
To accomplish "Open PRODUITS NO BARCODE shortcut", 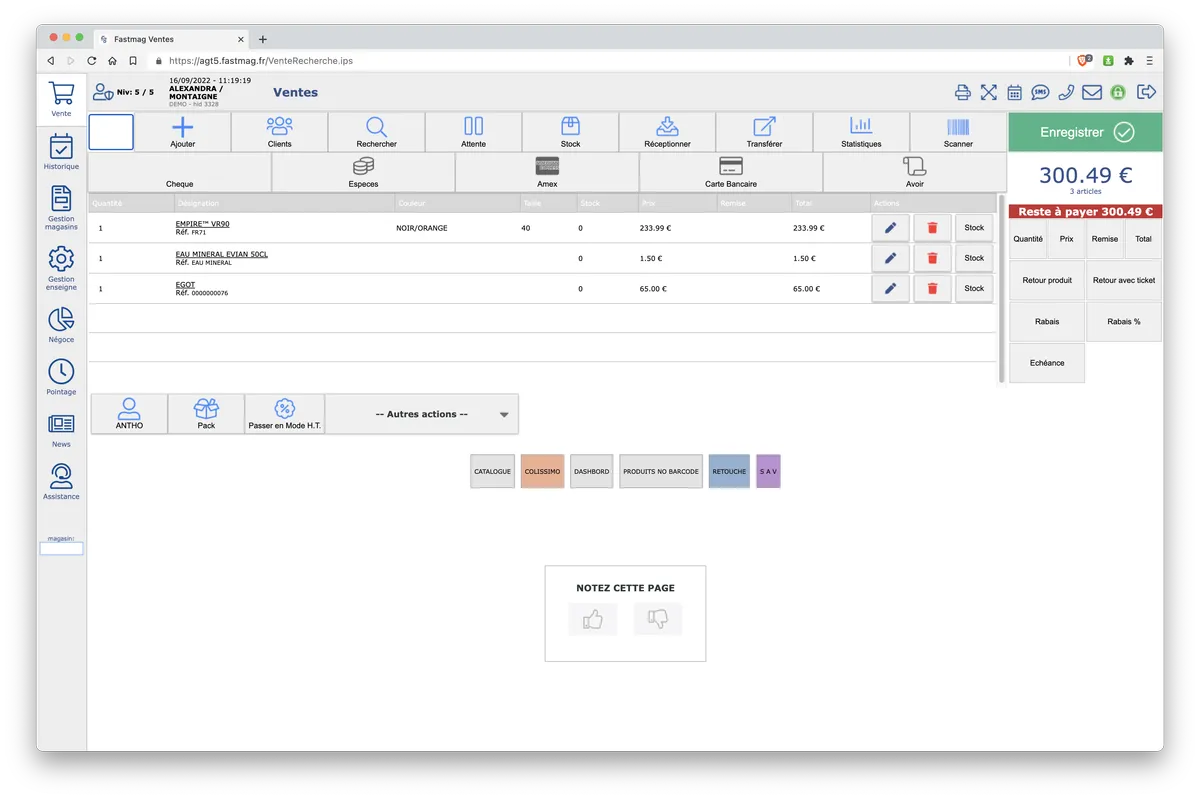I will pyautogui.click(x=660, y=471).
